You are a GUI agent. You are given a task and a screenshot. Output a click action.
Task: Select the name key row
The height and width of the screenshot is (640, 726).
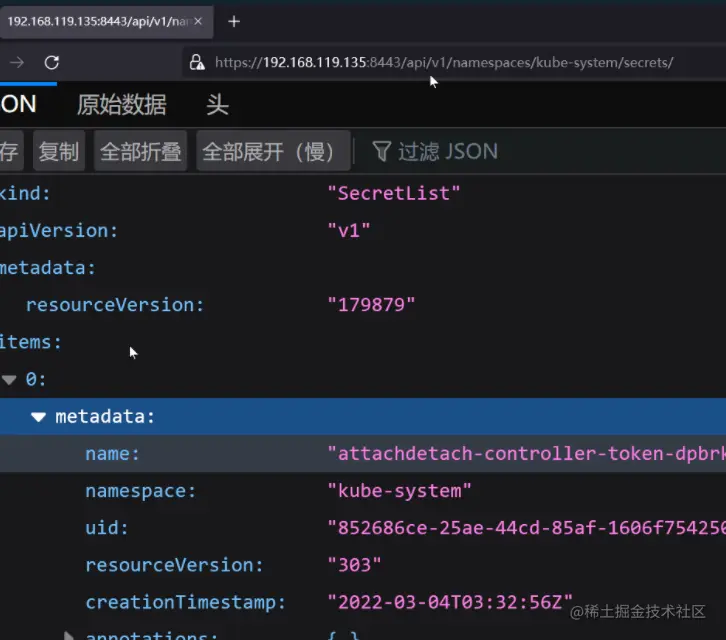pos(363,454)
